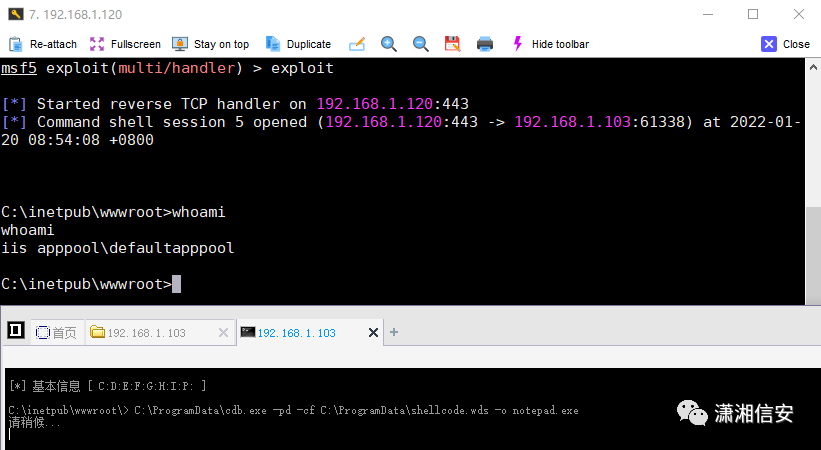Click the Re-attach toolbar button
Image resolution: width=821 pixels, height=450 pixels.
43,44
